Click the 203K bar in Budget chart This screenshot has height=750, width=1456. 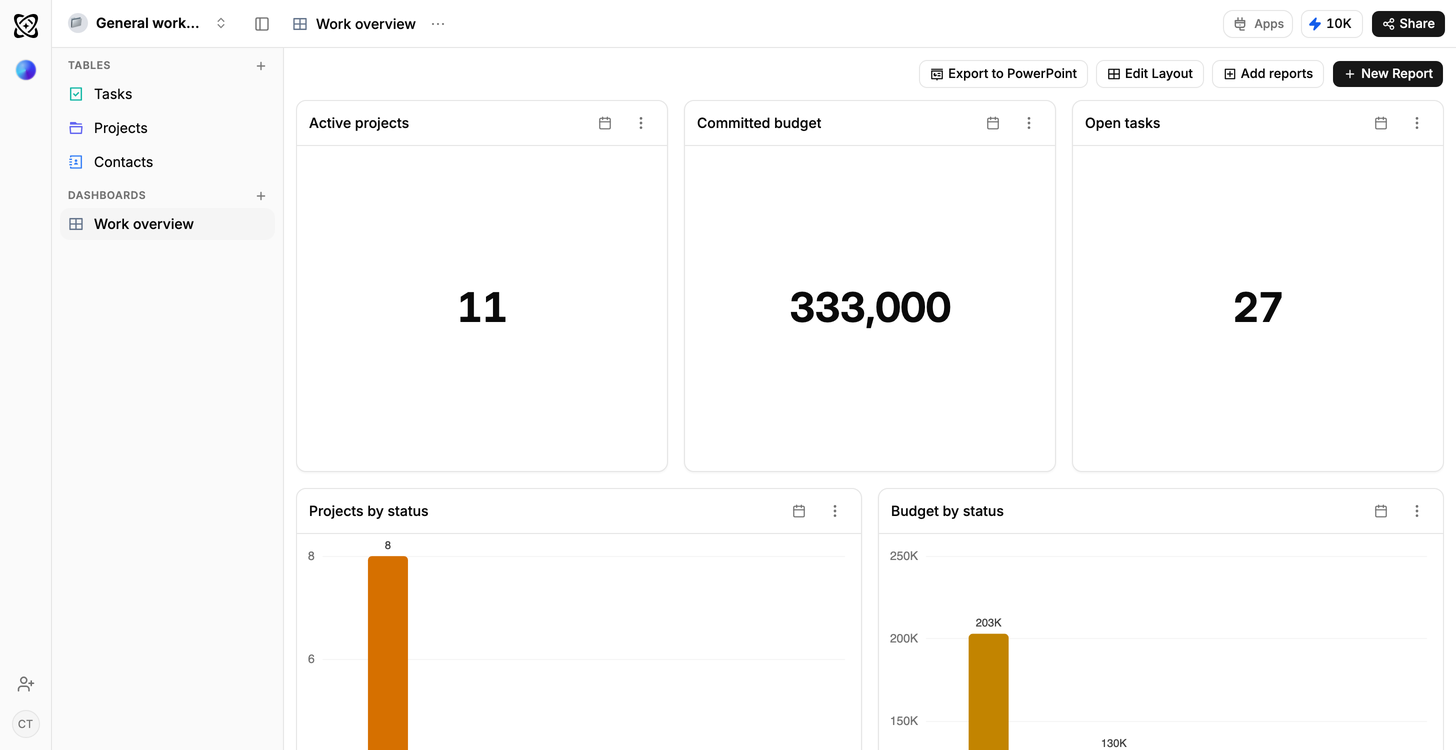coord(988,691)
